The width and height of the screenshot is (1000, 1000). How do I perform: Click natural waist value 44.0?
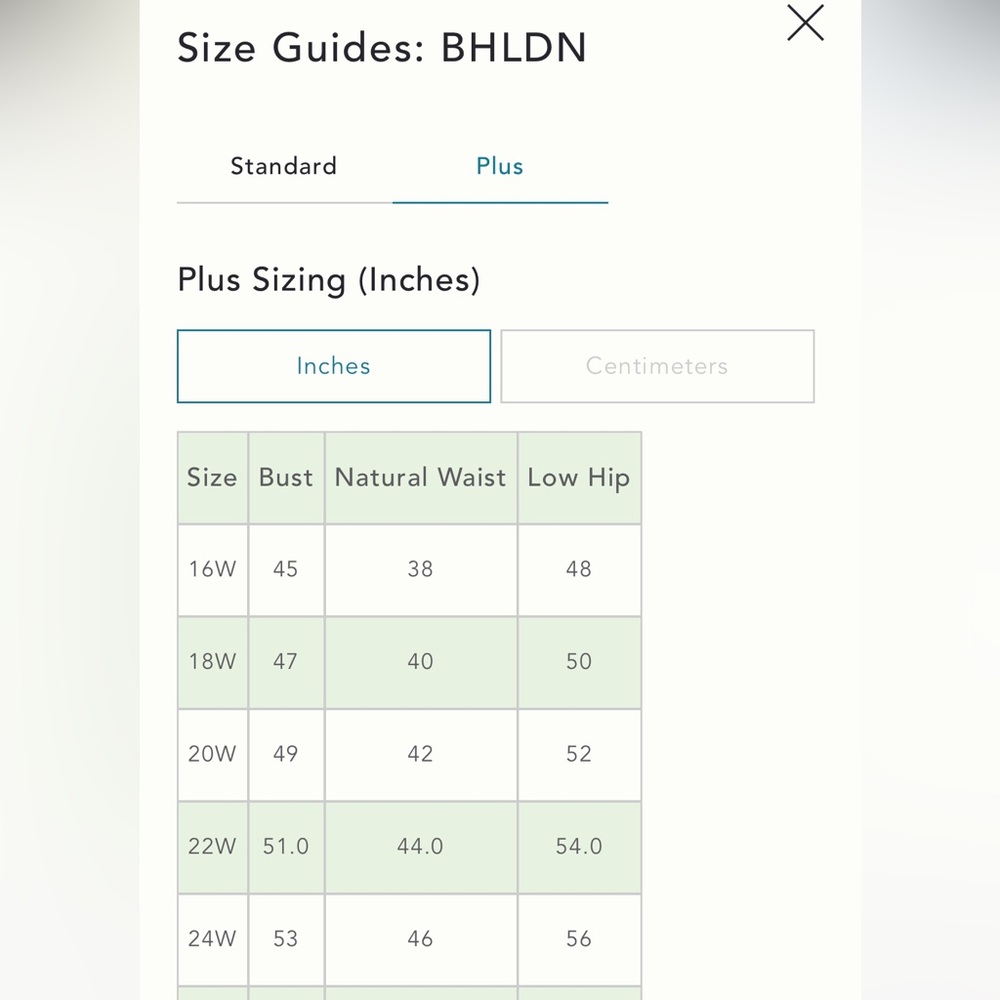421,847
